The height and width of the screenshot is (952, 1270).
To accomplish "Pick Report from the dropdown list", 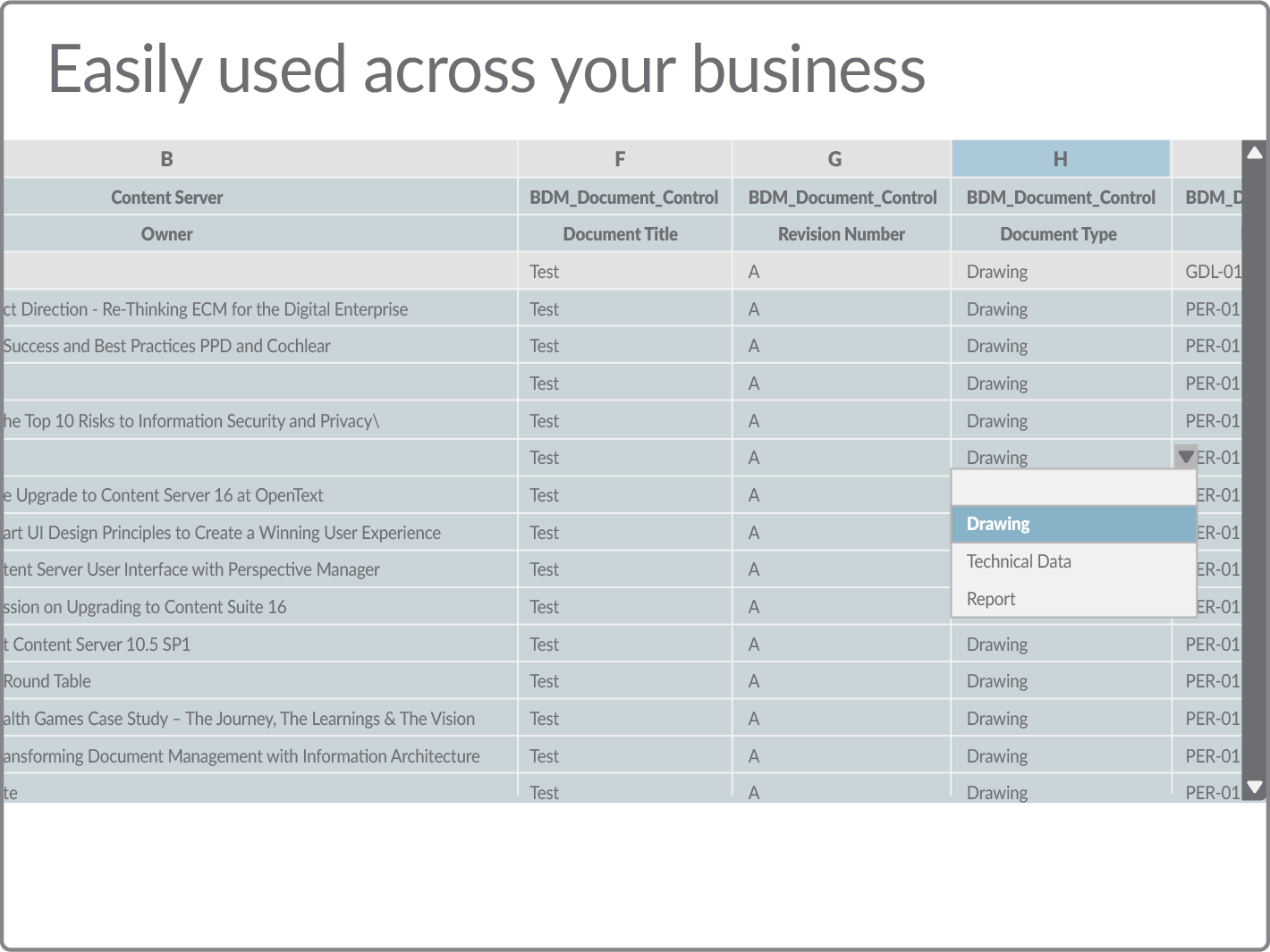I will [x=1073, y=599].
